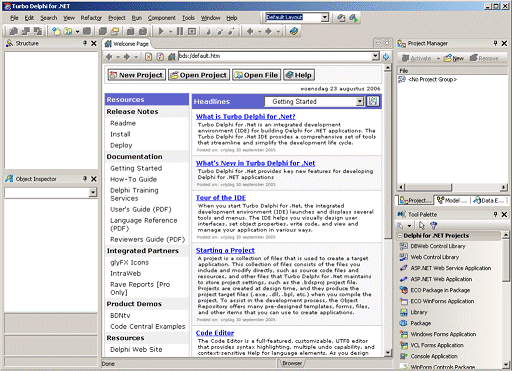Click the Set debug desktop icon
The height and width of the screenshot is (371, 512).
click(353, 18)
